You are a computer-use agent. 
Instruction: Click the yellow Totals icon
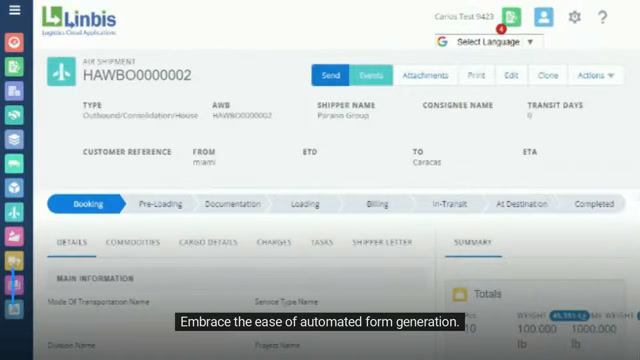[460, 294]
